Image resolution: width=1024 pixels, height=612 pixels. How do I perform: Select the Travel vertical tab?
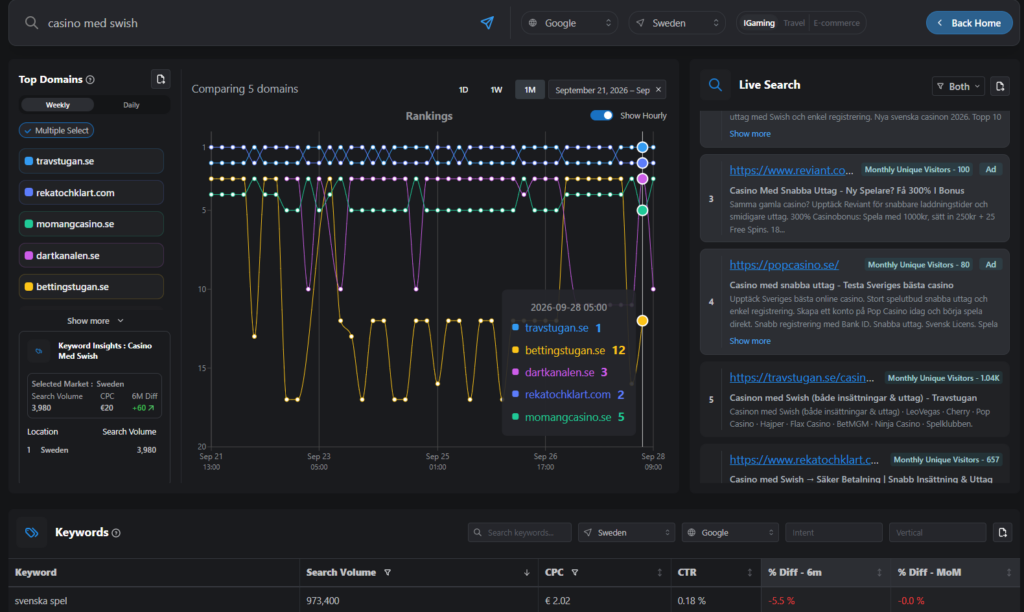(794, 23)
